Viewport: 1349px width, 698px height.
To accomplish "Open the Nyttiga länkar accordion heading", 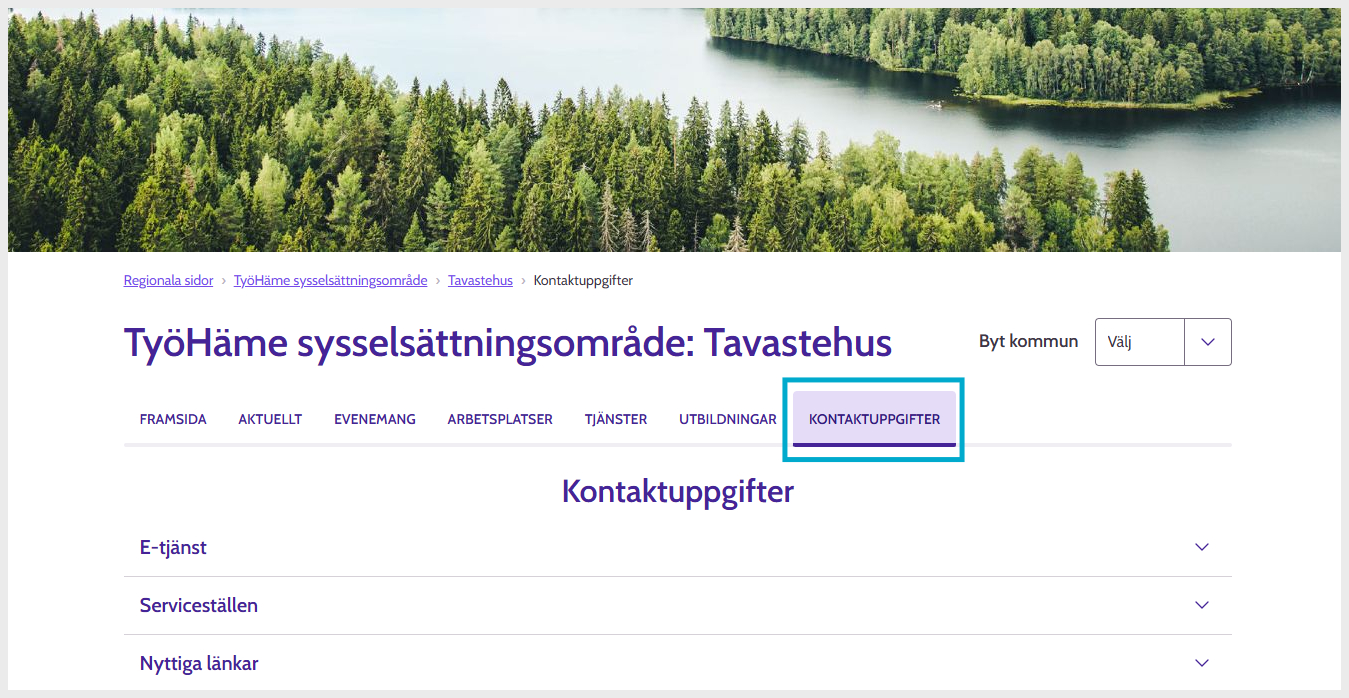I will [x=677, y=663].
